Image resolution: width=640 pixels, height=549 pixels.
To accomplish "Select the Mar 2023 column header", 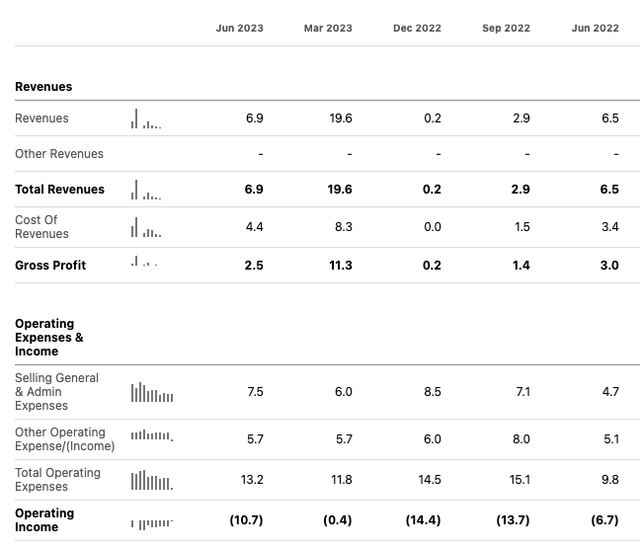I will pos(328,28).
